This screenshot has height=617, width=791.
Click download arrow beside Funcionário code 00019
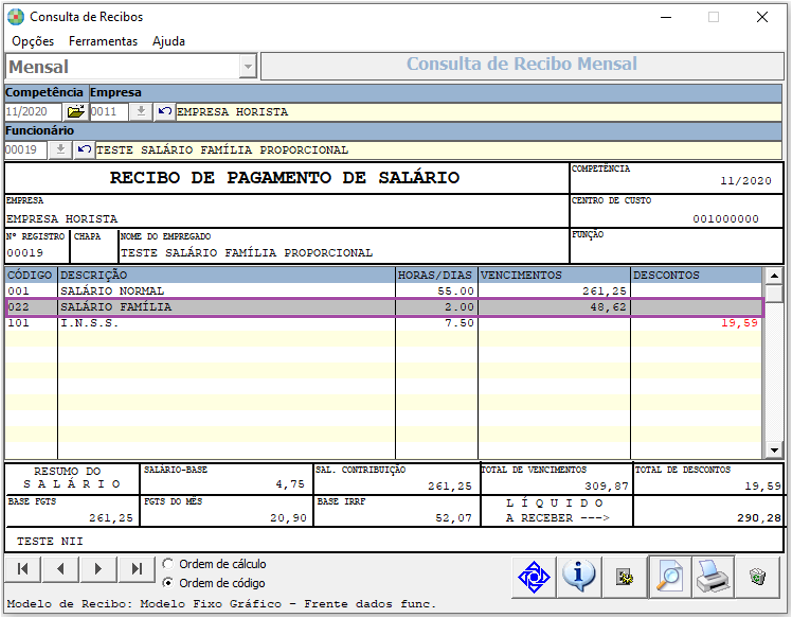(61, 150)
